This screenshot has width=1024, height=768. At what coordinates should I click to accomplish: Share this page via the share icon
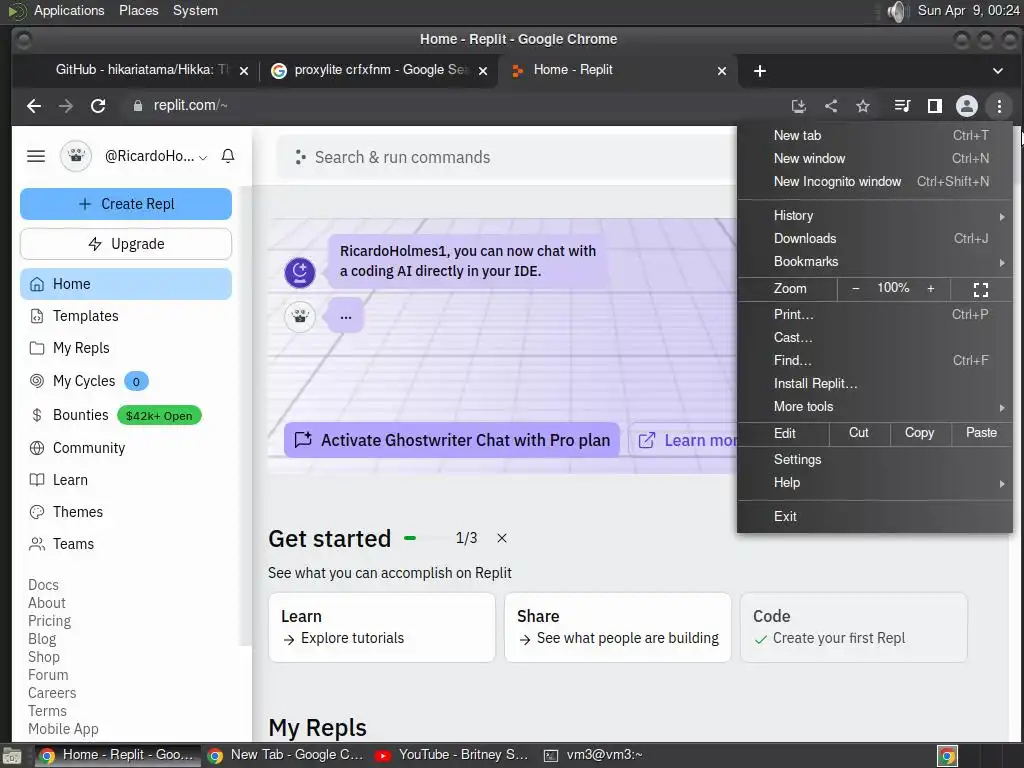(831, 106)
